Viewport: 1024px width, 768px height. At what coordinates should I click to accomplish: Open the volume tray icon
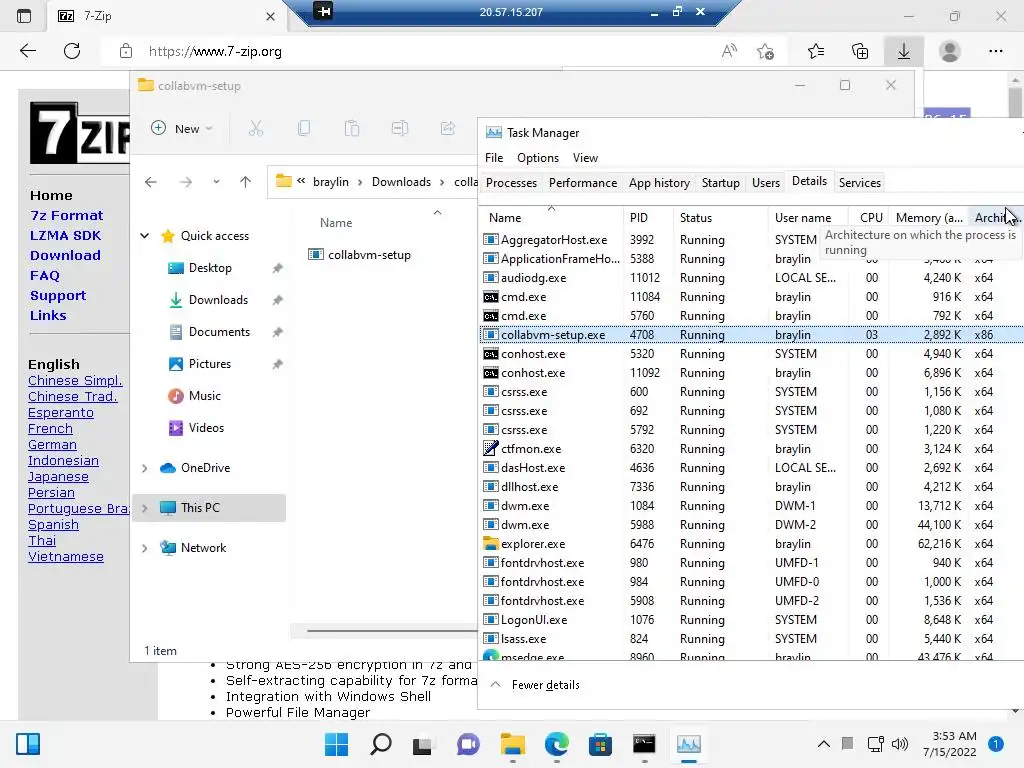click(x=900, y=744)
